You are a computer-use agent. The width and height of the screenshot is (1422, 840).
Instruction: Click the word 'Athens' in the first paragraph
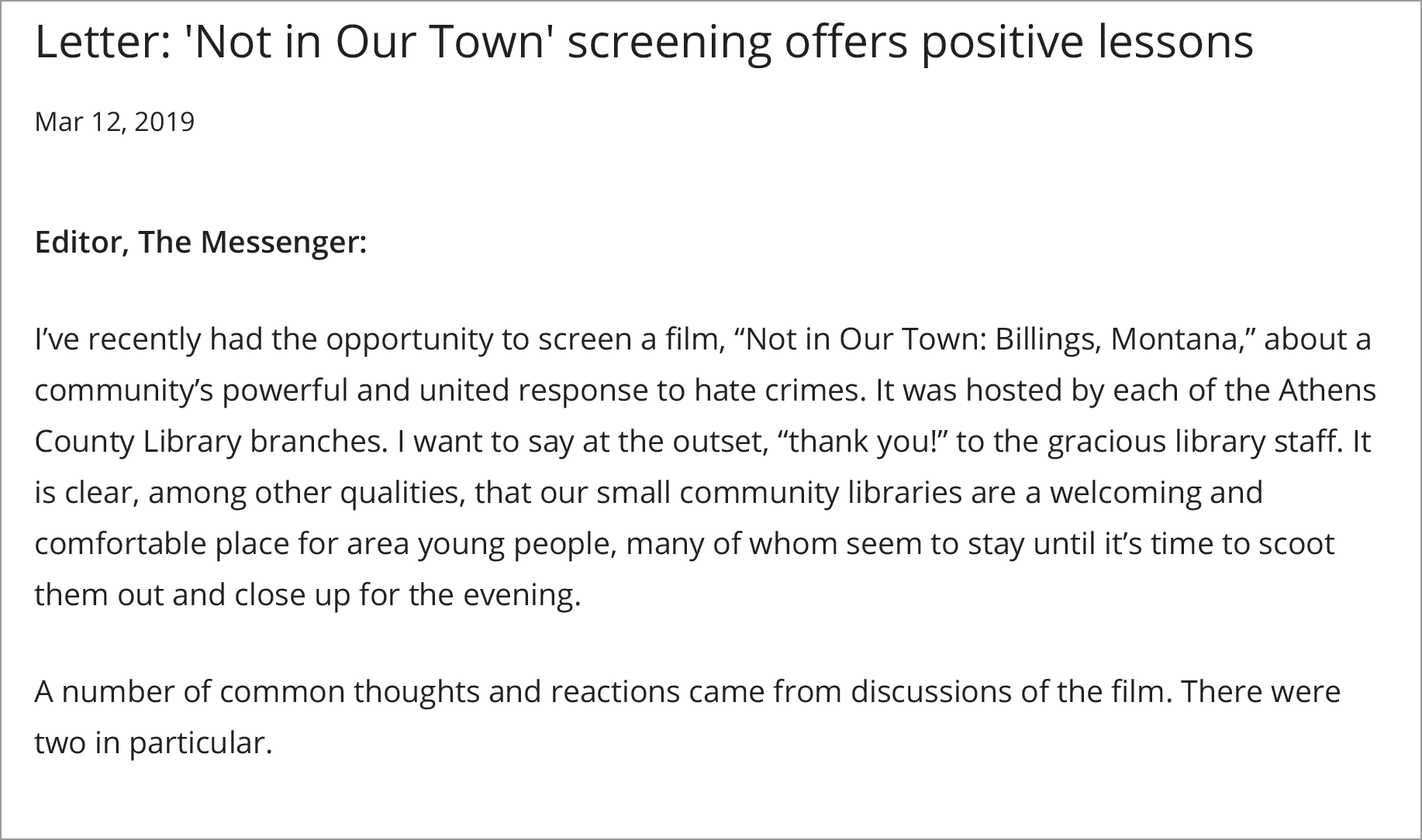point(1327,390)
